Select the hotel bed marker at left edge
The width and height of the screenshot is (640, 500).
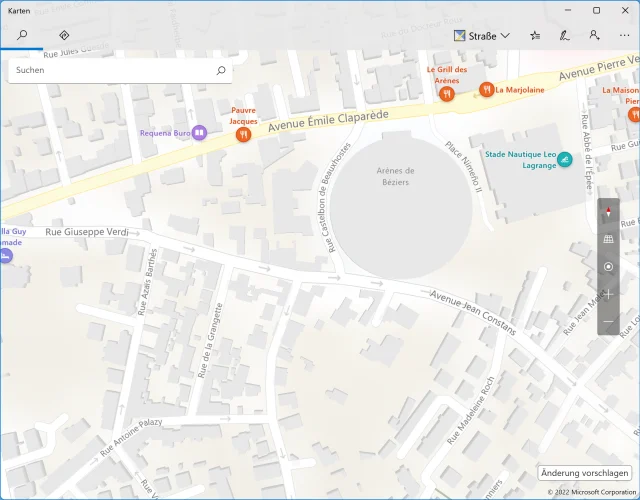[x=6, y=256]
